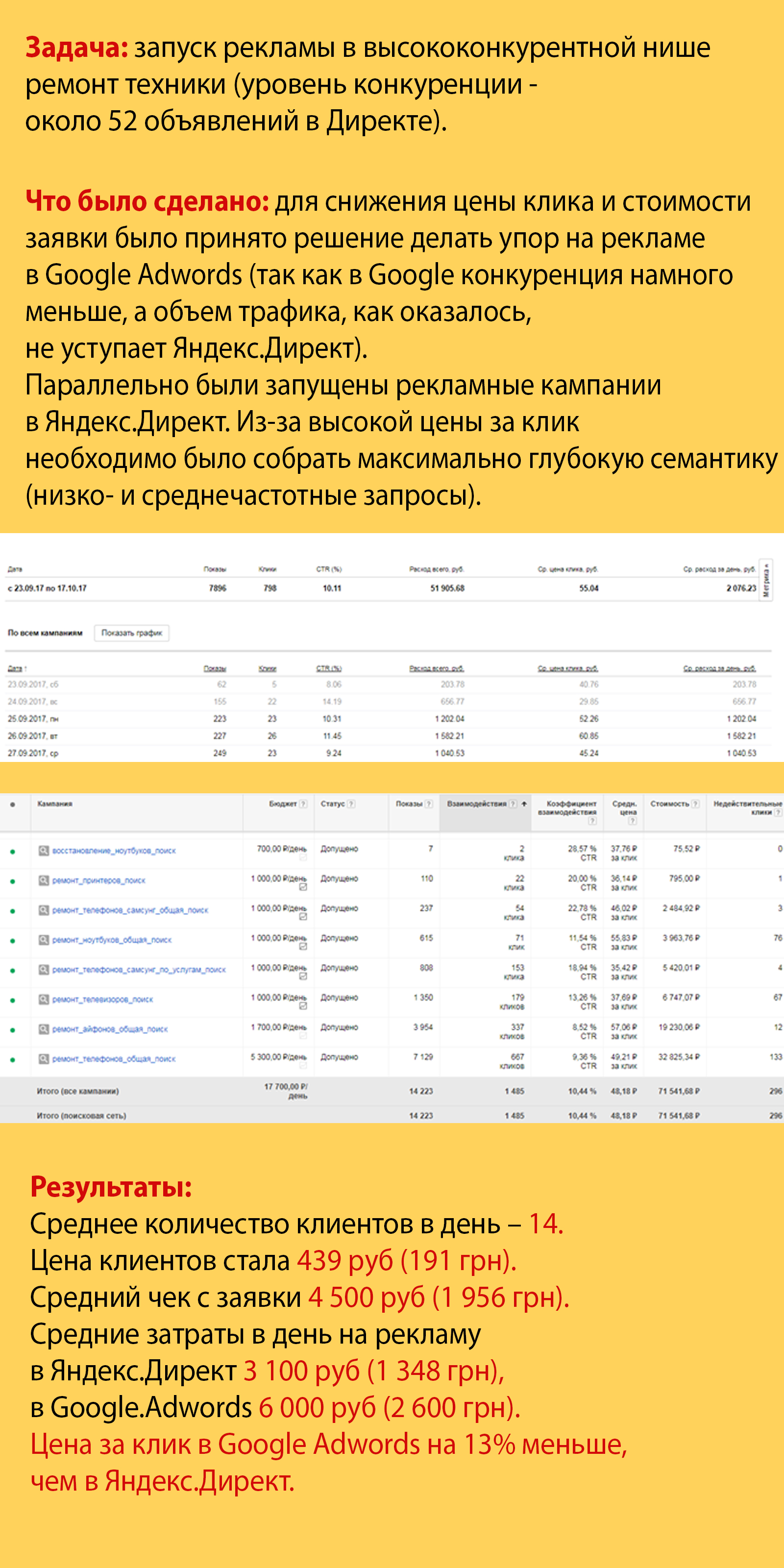Click green status dot for ремонт_айфонов_общая_поиск
This screenshot has width=784, height=1568.
pos(12,1030)
